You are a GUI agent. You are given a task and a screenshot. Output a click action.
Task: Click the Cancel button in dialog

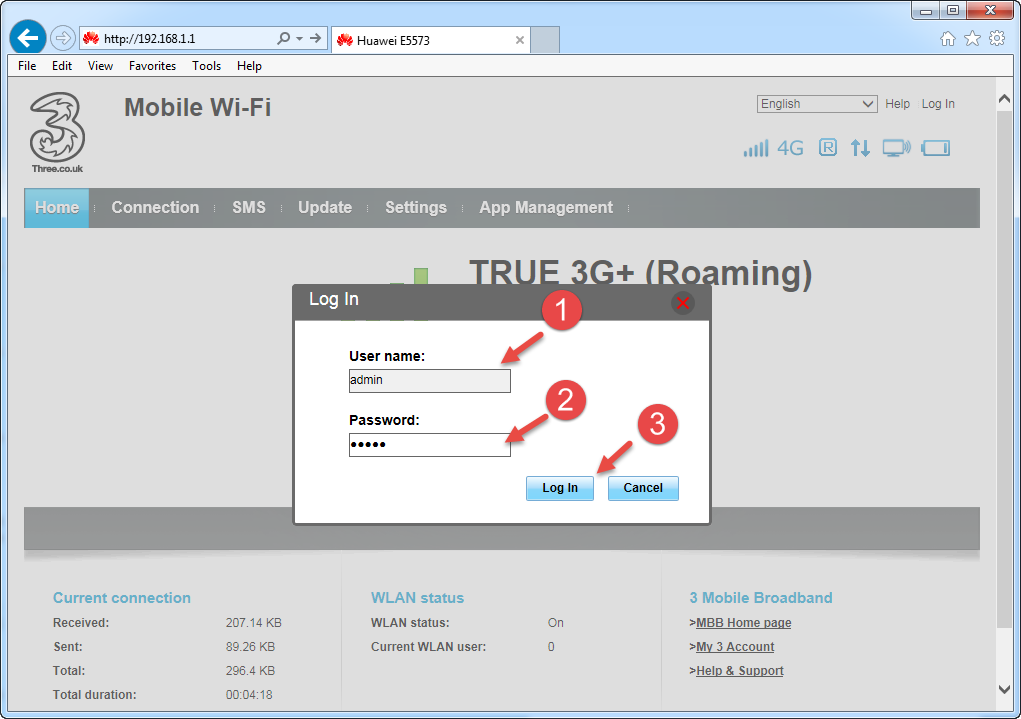click(643, 488)
